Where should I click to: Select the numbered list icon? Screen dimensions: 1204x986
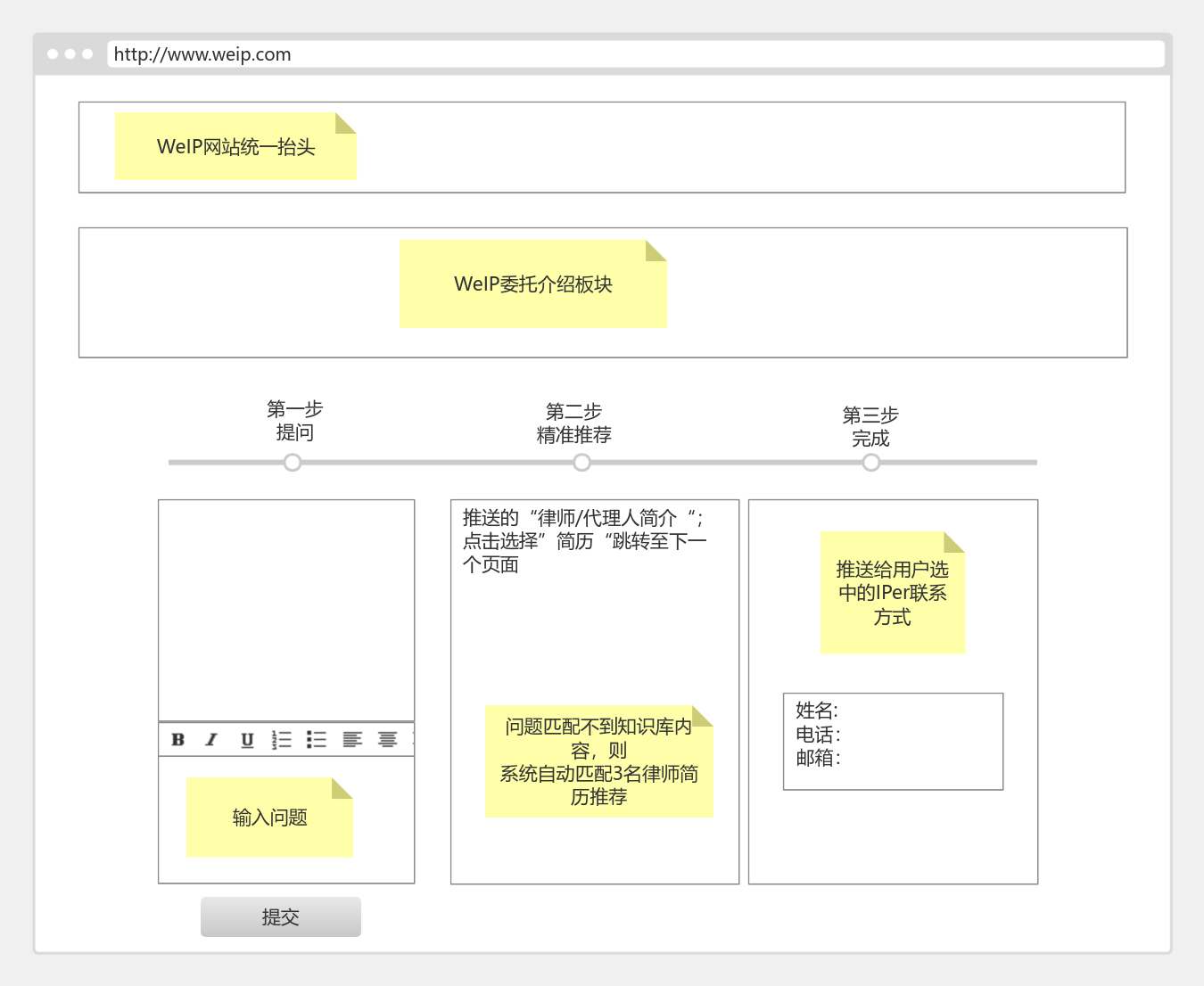pyautogui.click(x=282, y=738)
